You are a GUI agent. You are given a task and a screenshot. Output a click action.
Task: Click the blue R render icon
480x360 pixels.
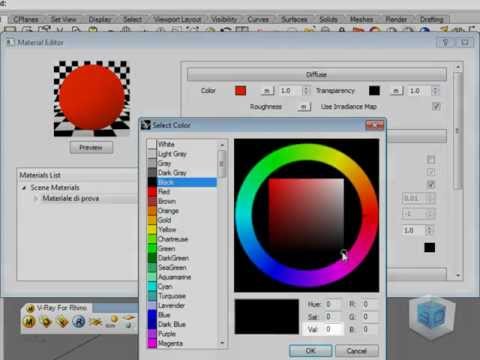click(79, 322)
